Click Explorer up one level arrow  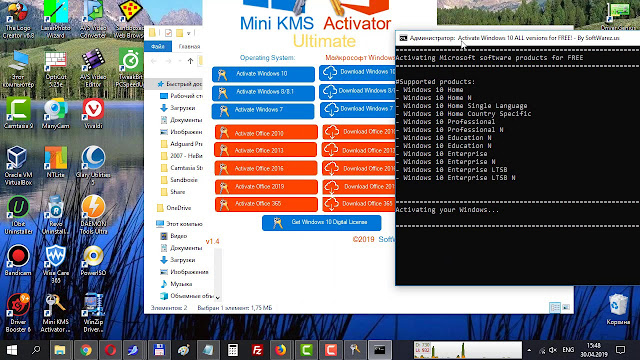(x=190, y=61)
